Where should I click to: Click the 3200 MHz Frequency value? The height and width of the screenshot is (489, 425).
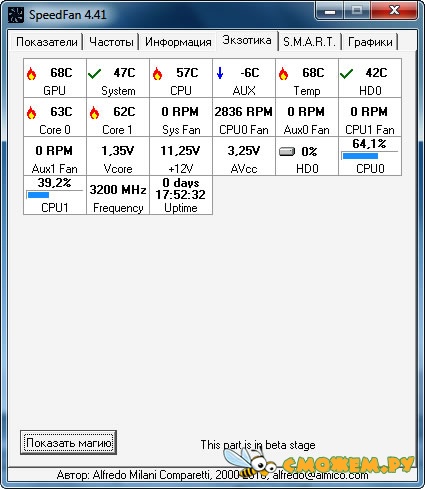pos(118,190)
